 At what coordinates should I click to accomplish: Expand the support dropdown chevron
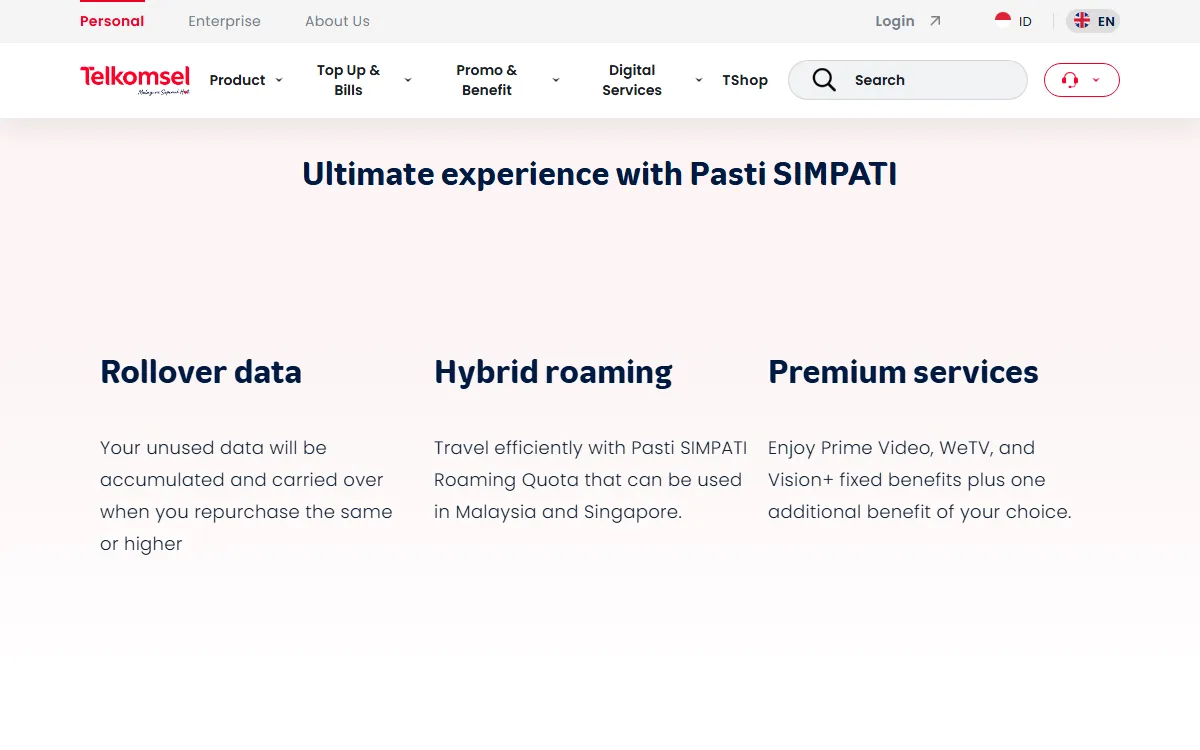tap(1096, 80)
